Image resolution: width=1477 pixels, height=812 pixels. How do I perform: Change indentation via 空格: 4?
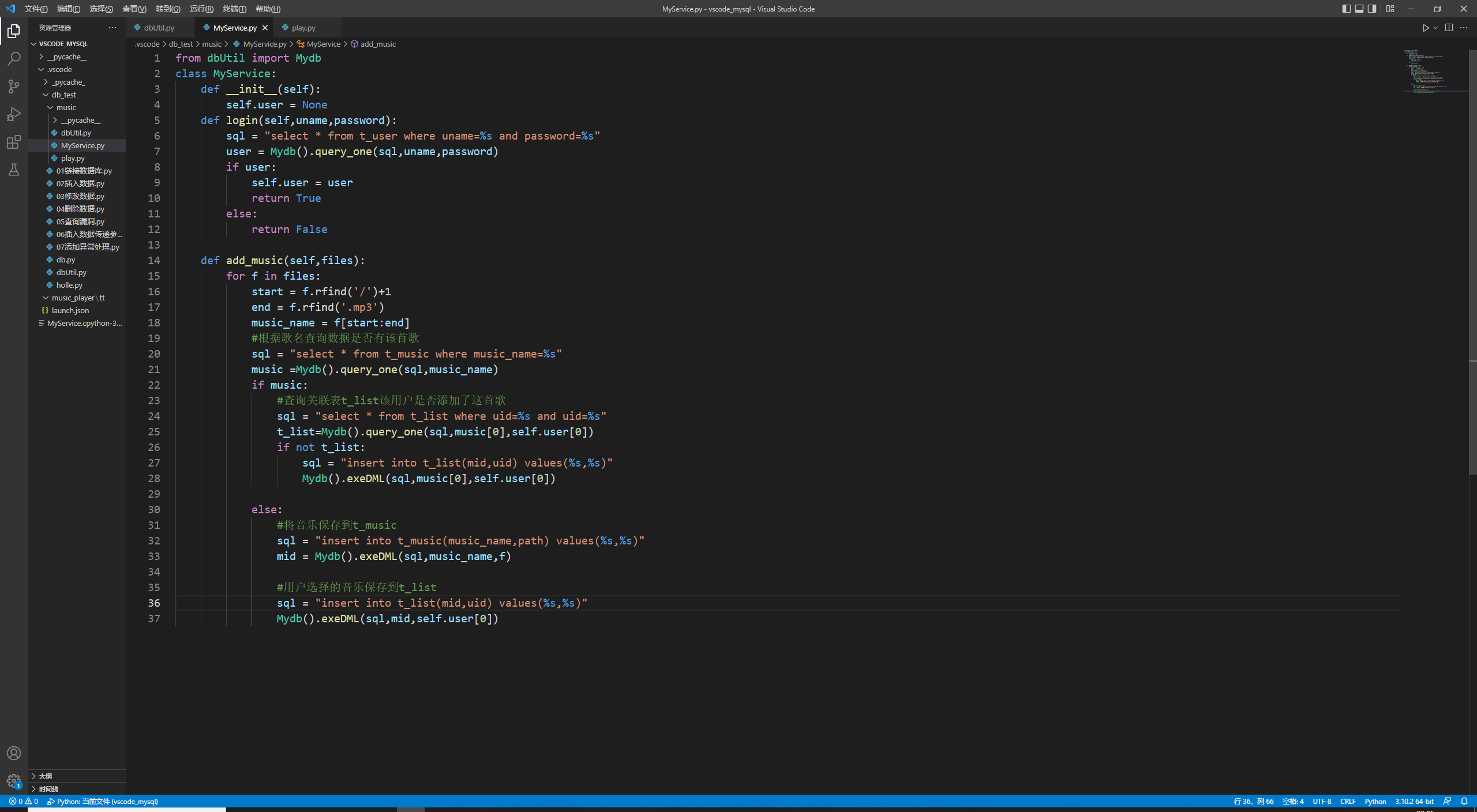1293,802
